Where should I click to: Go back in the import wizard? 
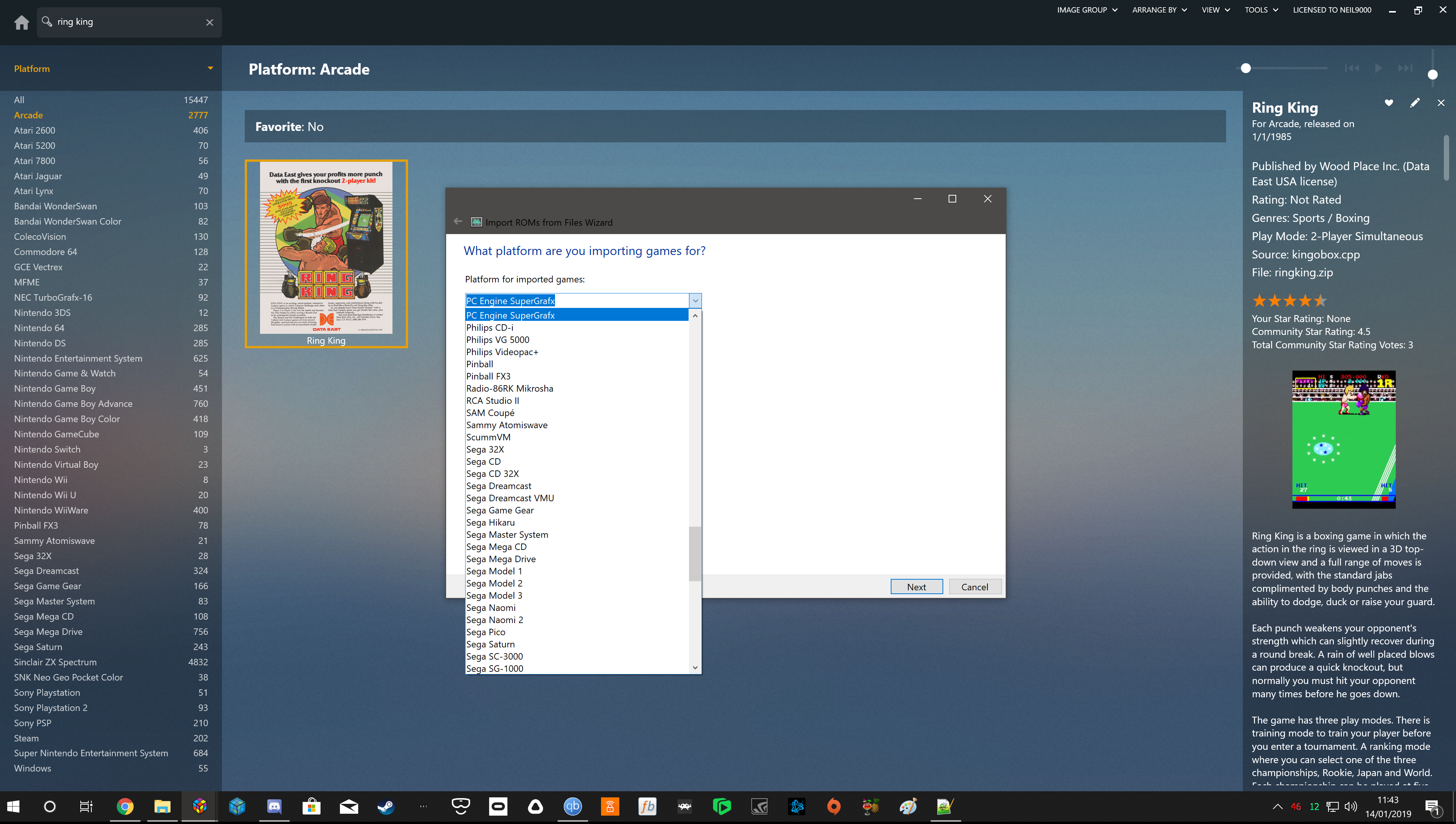tap(458, 222)
